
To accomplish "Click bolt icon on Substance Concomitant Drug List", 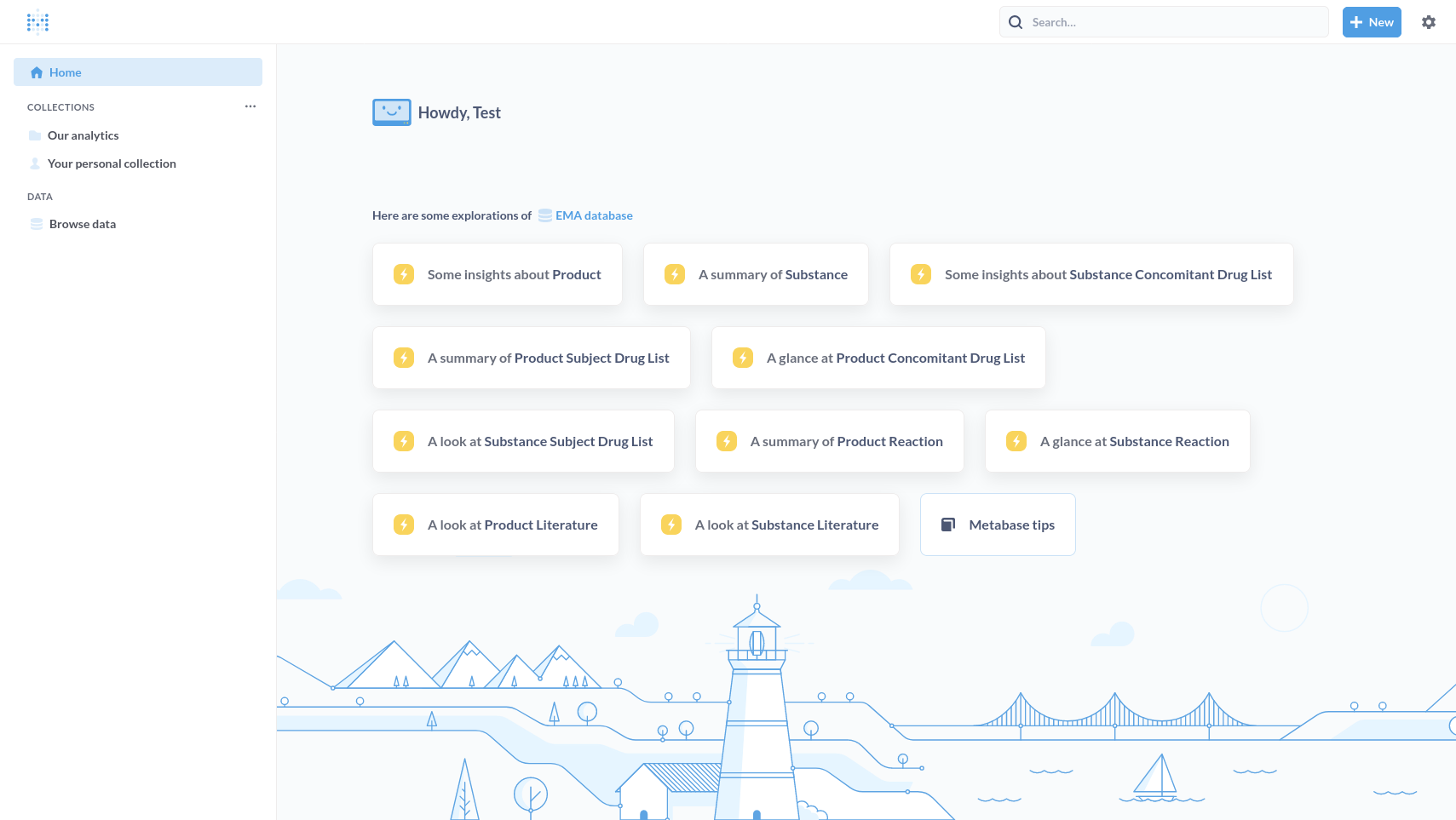I will click(x=921, y=274).
